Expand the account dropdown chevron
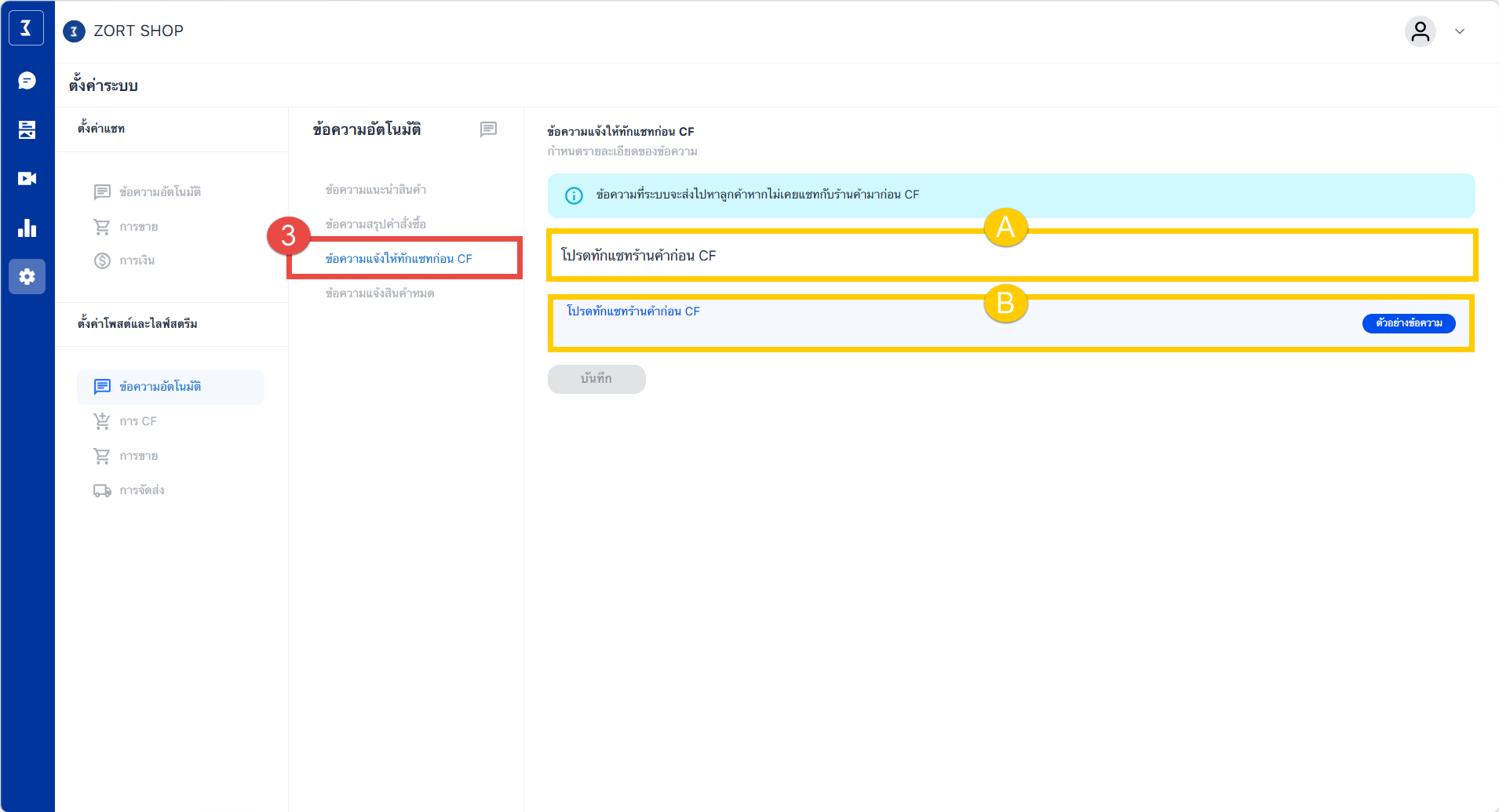This screenshot has height=812, width=1499. point(1460,31)
